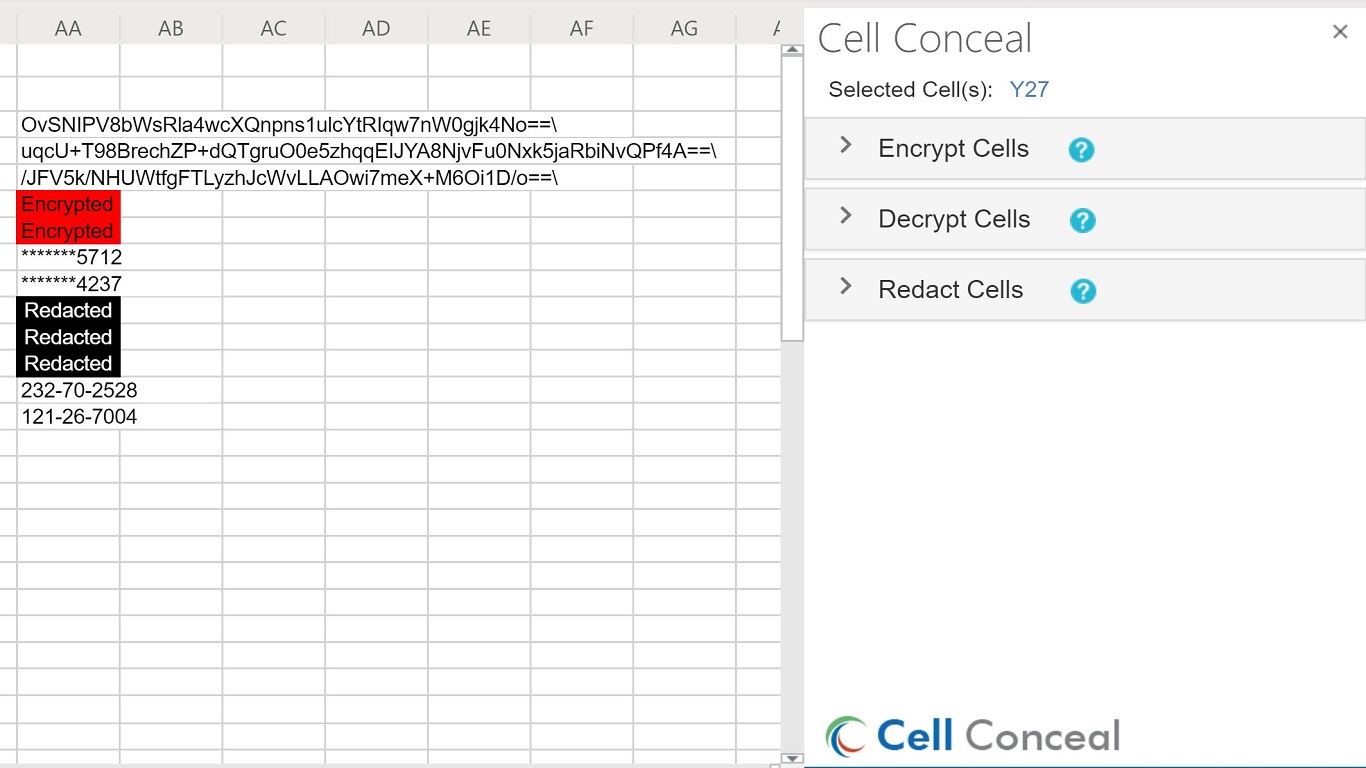Select the cell containing 232-70-2528
This screenshot has height=768, width=1366.
[68, 390]
